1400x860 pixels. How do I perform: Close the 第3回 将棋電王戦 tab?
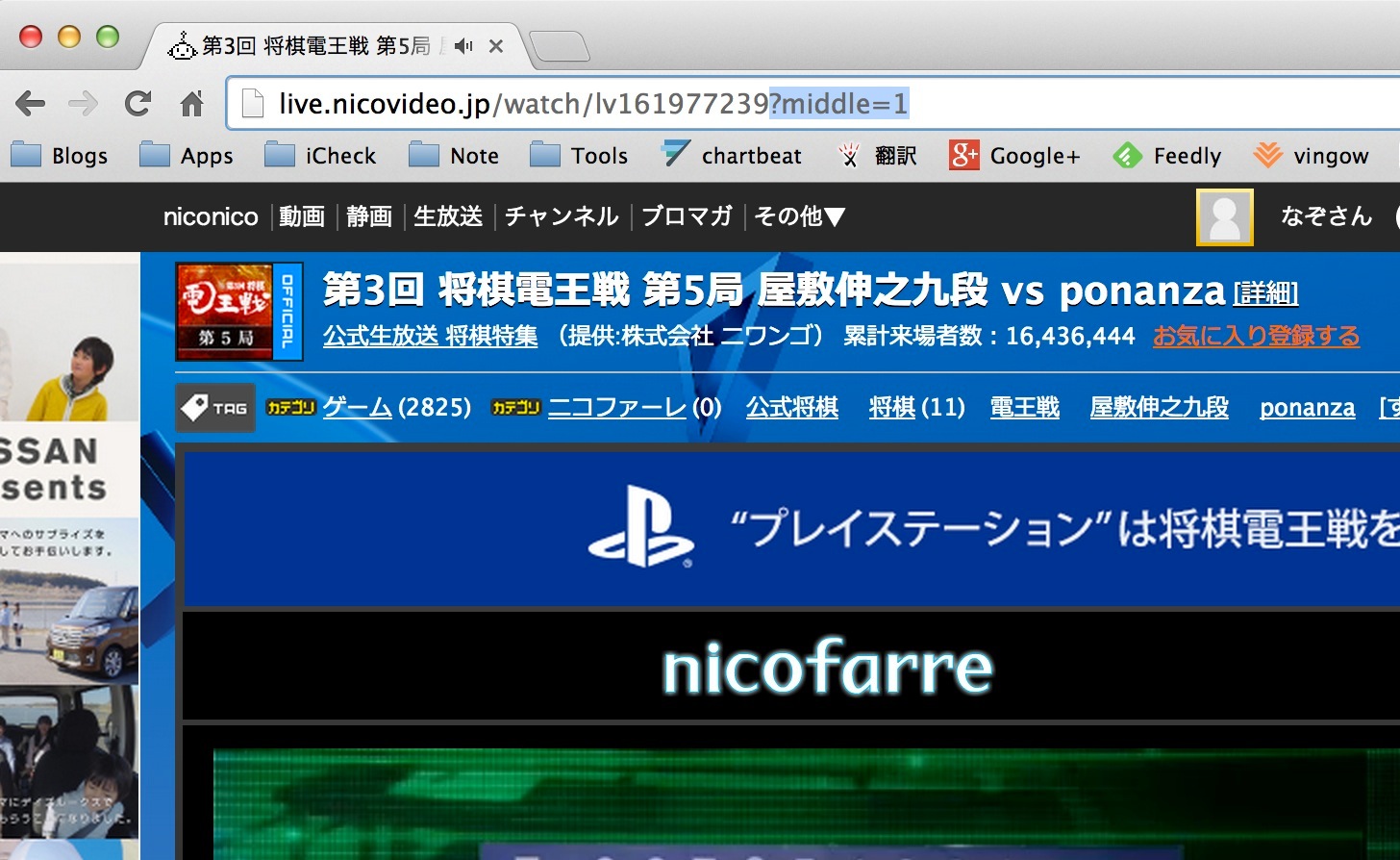496,45
